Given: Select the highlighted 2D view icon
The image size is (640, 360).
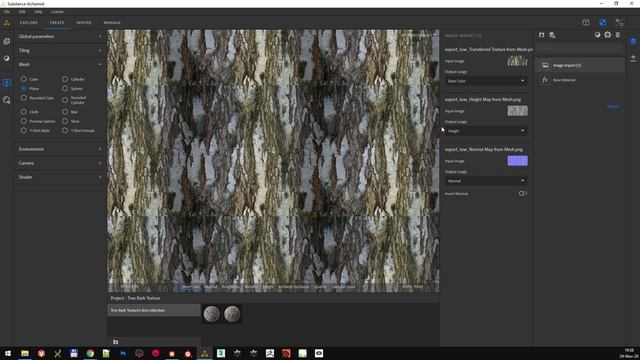Looking at the screenshot, I should coord(602,22).
